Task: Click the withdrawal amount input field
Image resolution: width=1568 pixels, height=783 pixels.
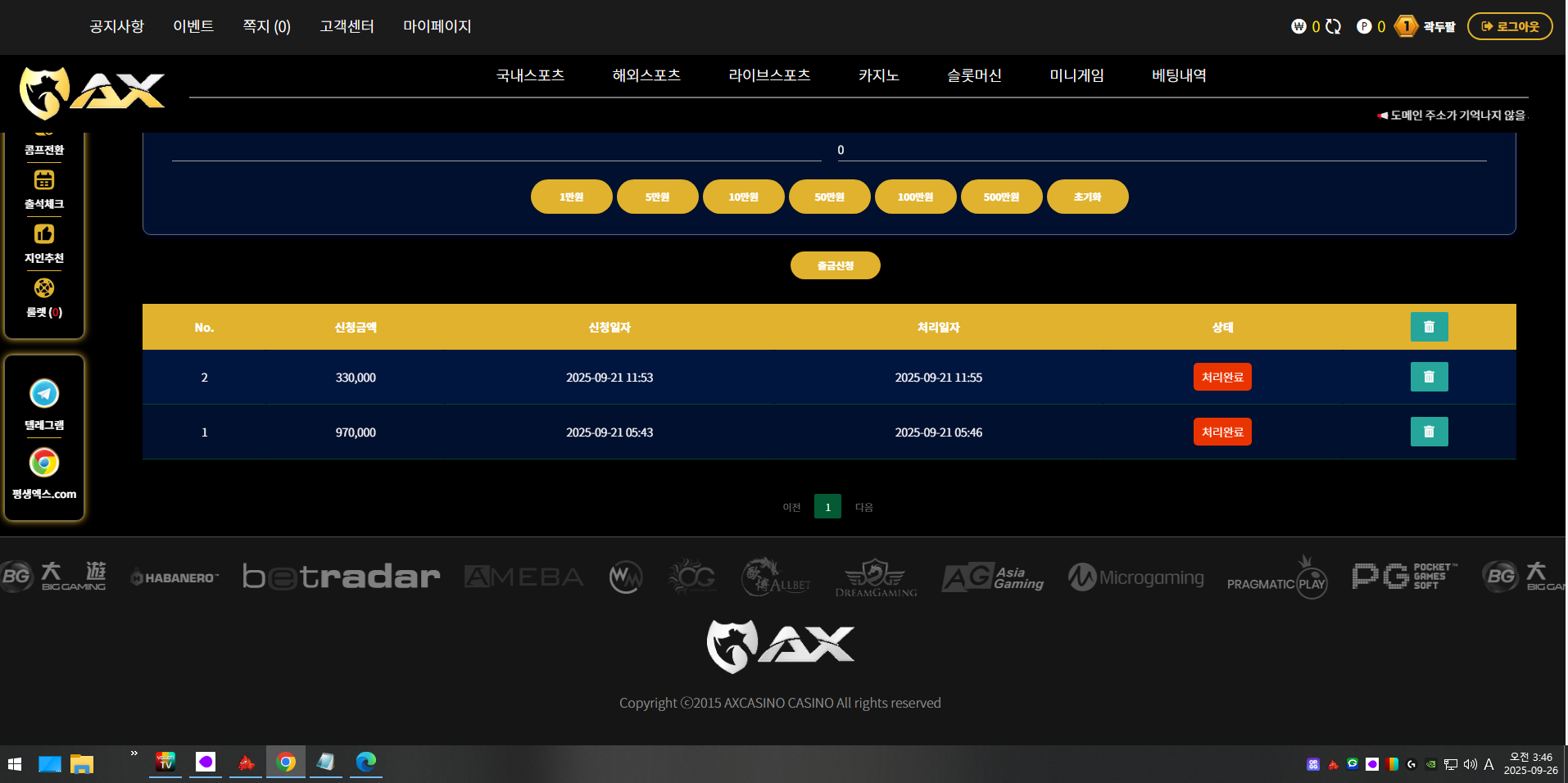Action: tap(1160, 150)
